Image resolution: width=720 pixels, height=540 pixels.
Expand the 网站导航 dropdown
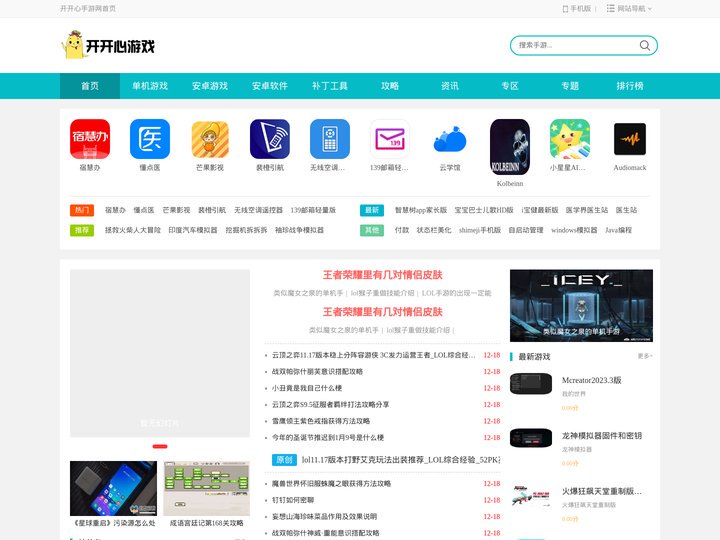coord(629,9)
